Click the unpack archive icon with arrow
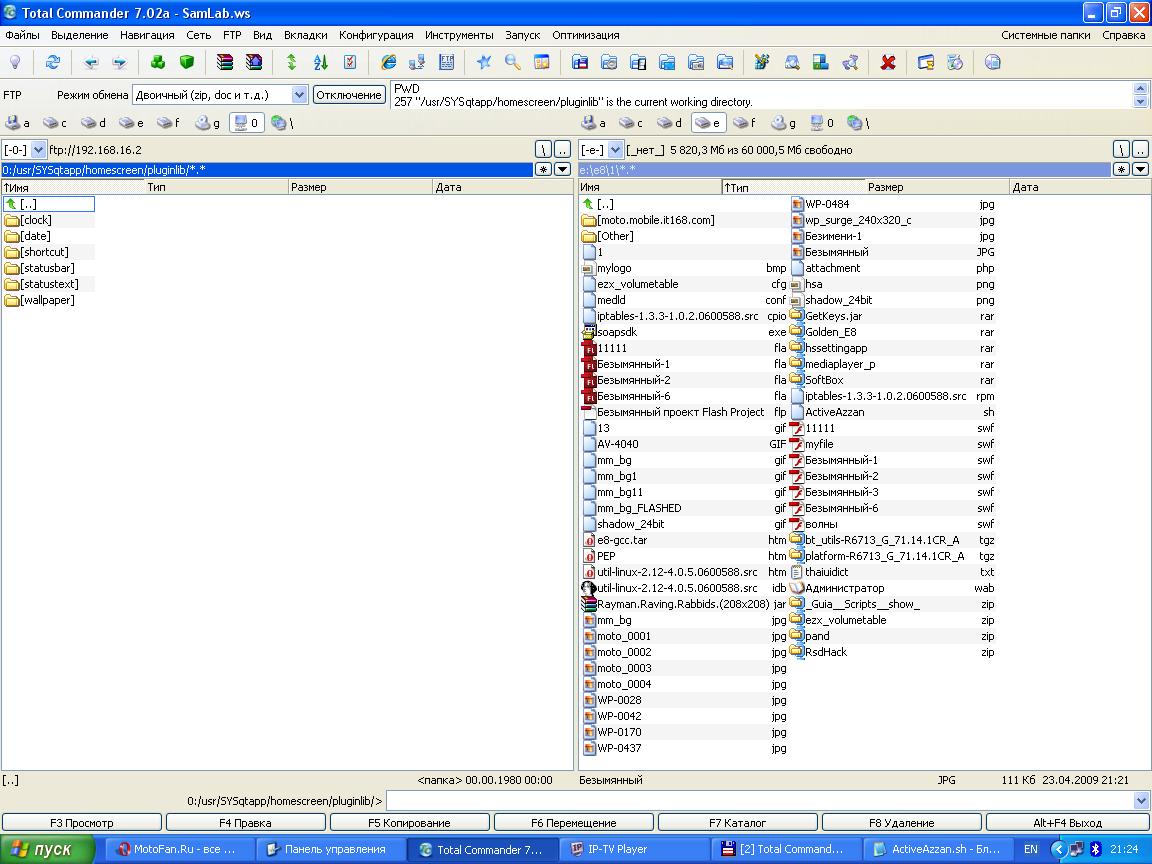Image resolution: width=1152 pixels, height=864 pixels. 253,62
